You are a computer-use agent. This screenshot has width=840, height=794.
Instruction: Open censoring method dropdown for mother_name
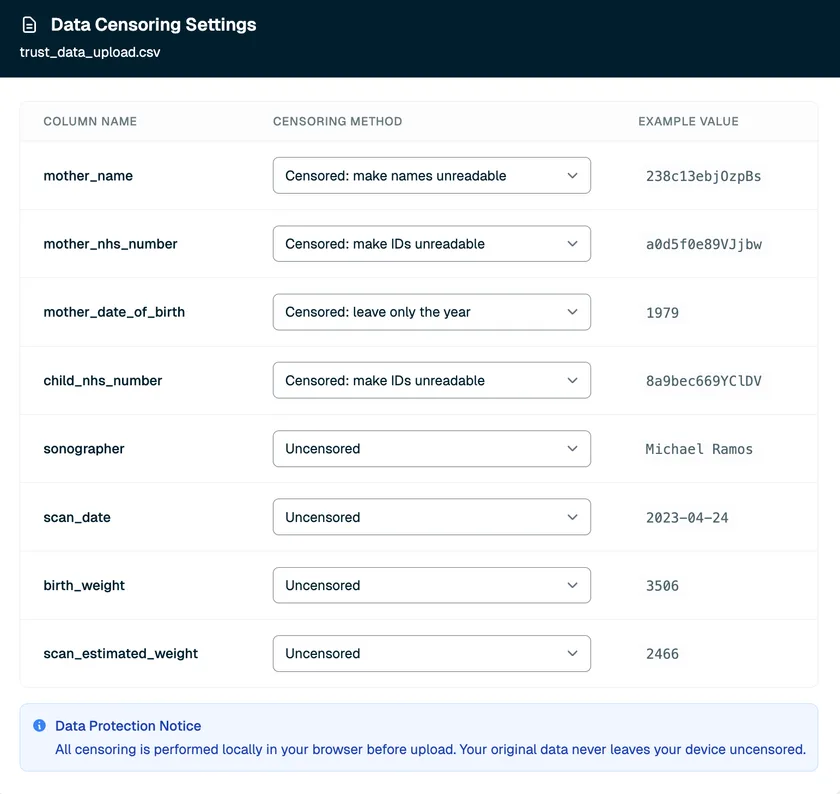(x=432, y=176)
